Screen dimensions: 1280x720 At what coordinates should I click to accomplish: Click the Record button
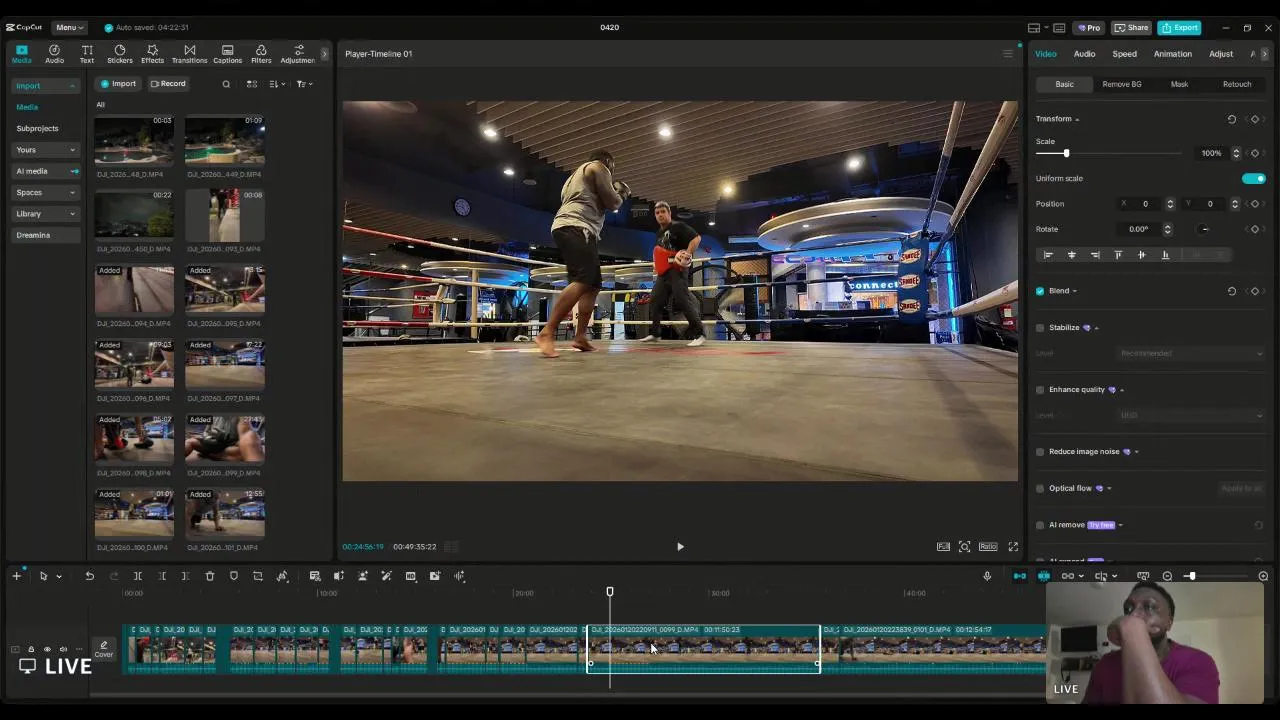[168, 84]
